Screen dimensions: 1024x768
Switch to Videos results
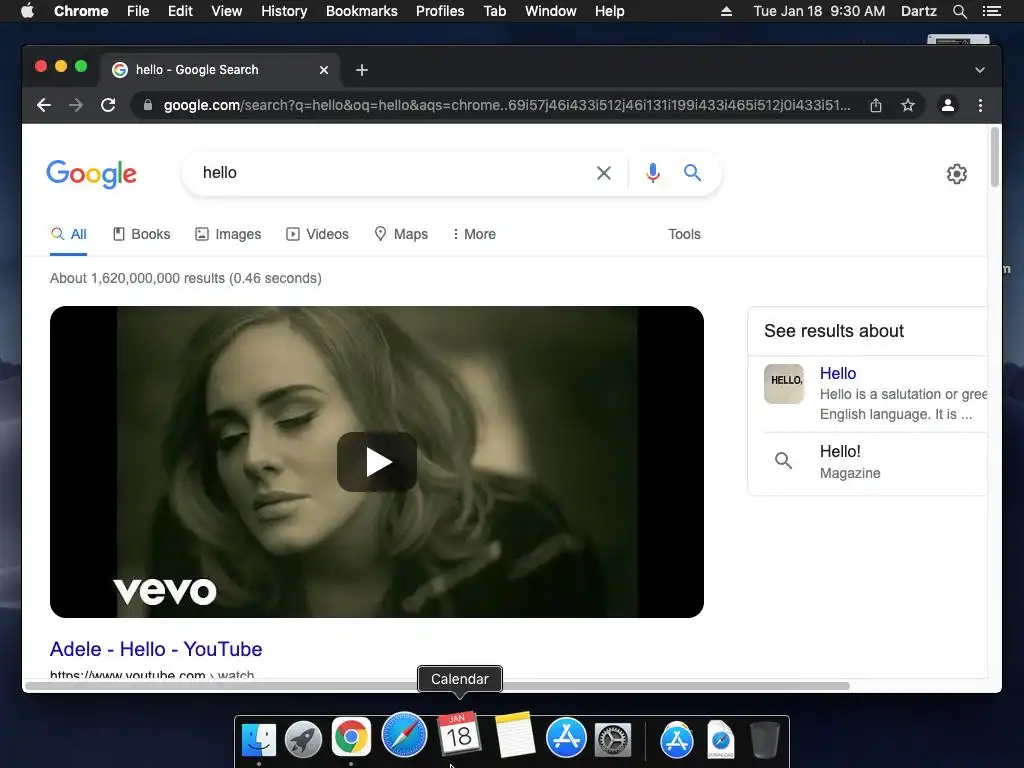tap(317, 234)
